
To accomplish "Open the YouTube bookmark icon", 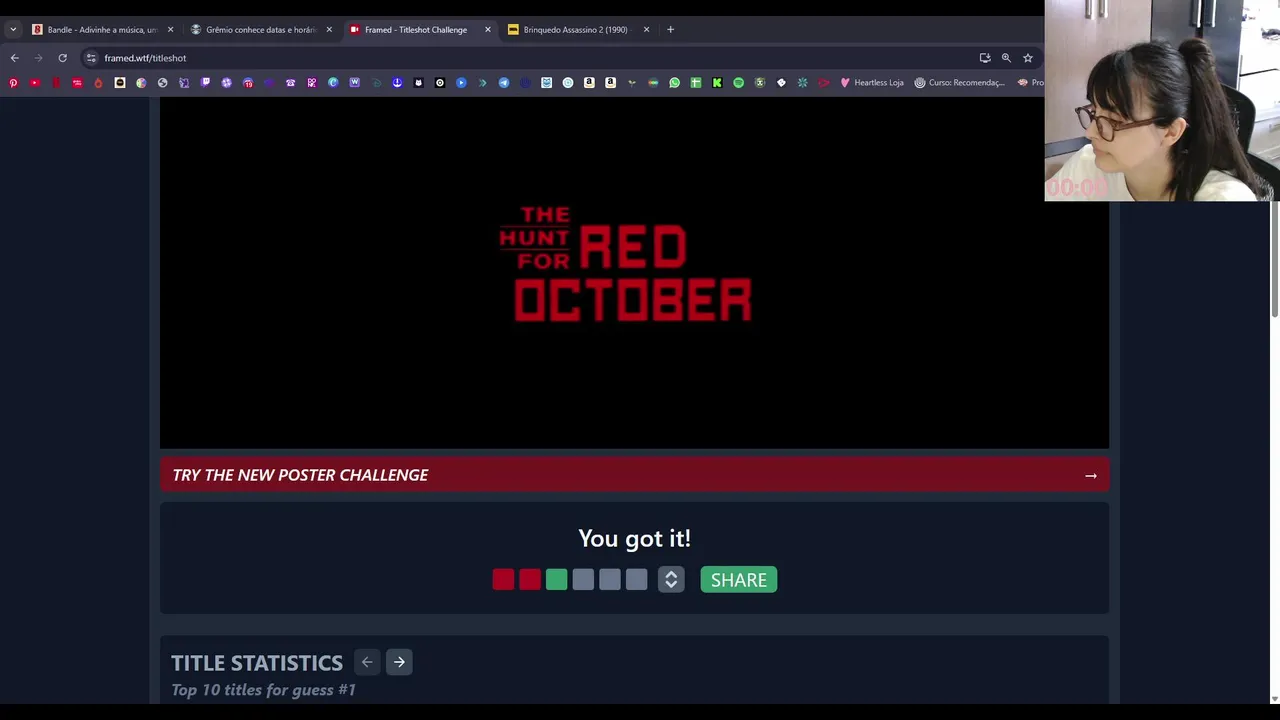I will 34,82.
